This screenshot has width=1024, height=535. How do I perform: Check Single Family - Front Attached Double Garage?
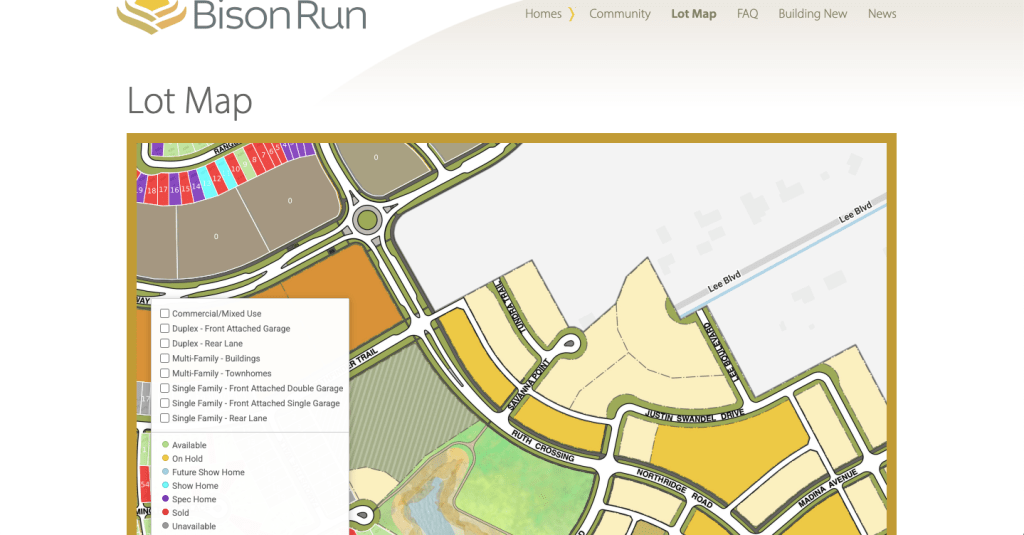click(165, 388)
